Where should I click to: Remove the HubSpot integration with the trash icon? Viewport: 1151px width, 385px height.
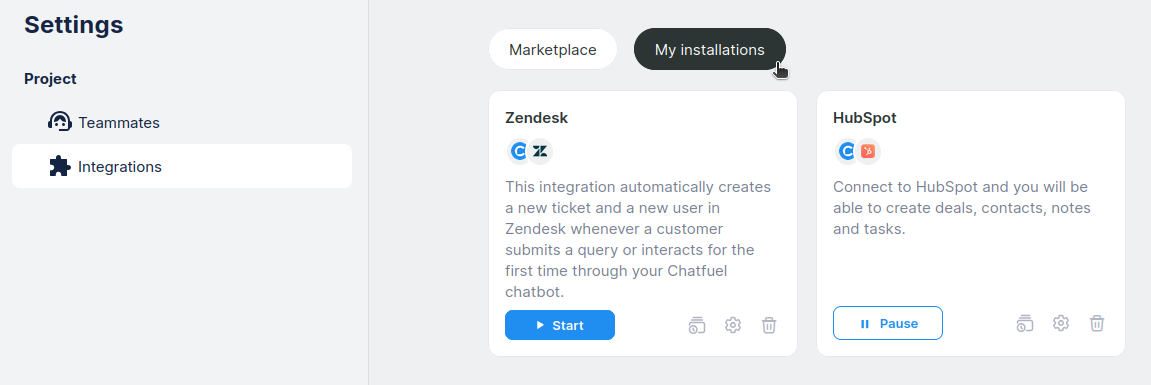(1097, 323)
